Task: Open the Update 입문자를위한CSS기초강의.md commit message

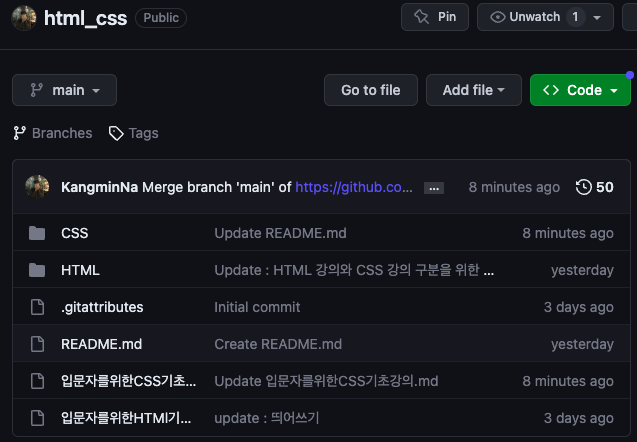Action: tap(326, 381)
